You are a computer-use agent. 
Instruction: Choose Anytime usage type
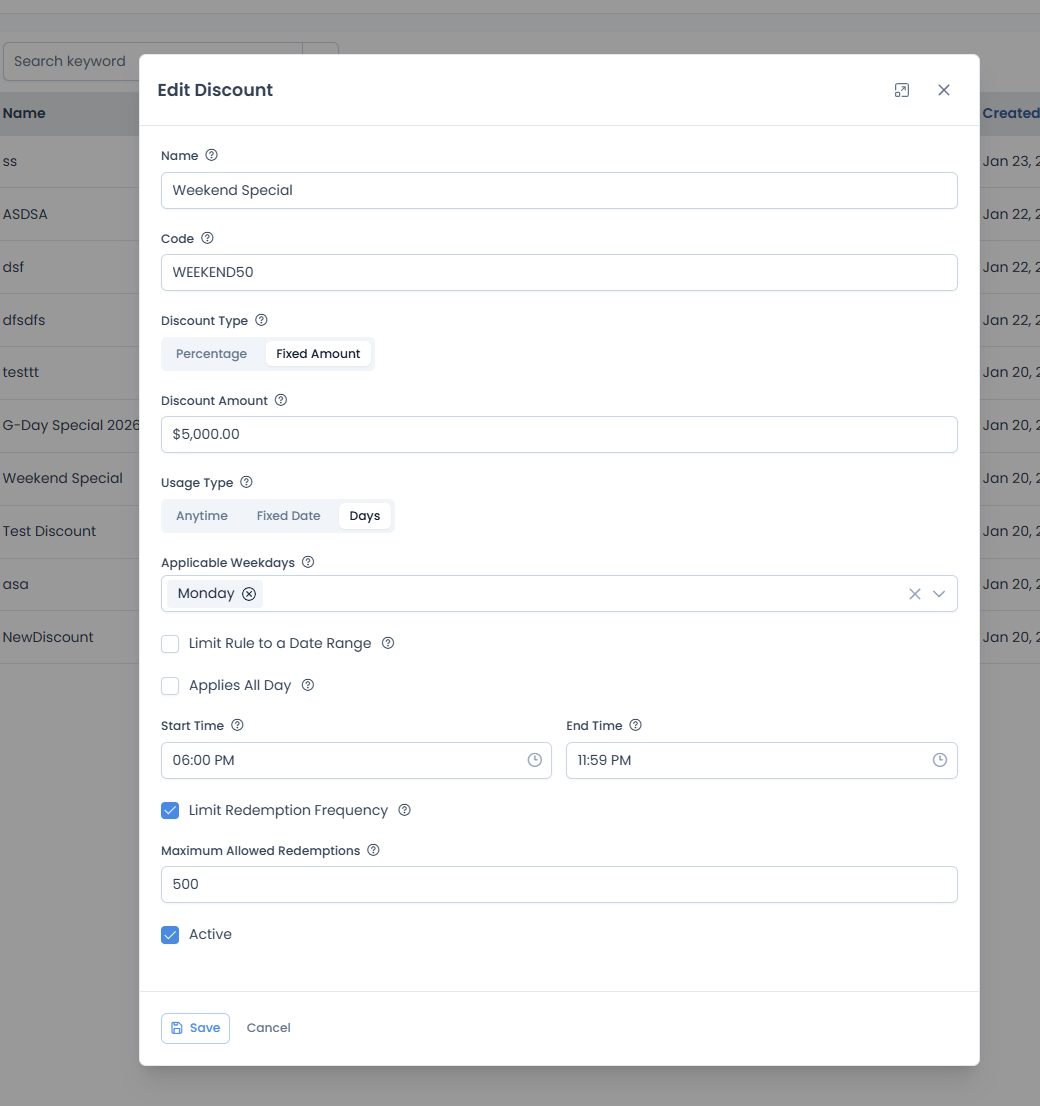pos(202,516)
